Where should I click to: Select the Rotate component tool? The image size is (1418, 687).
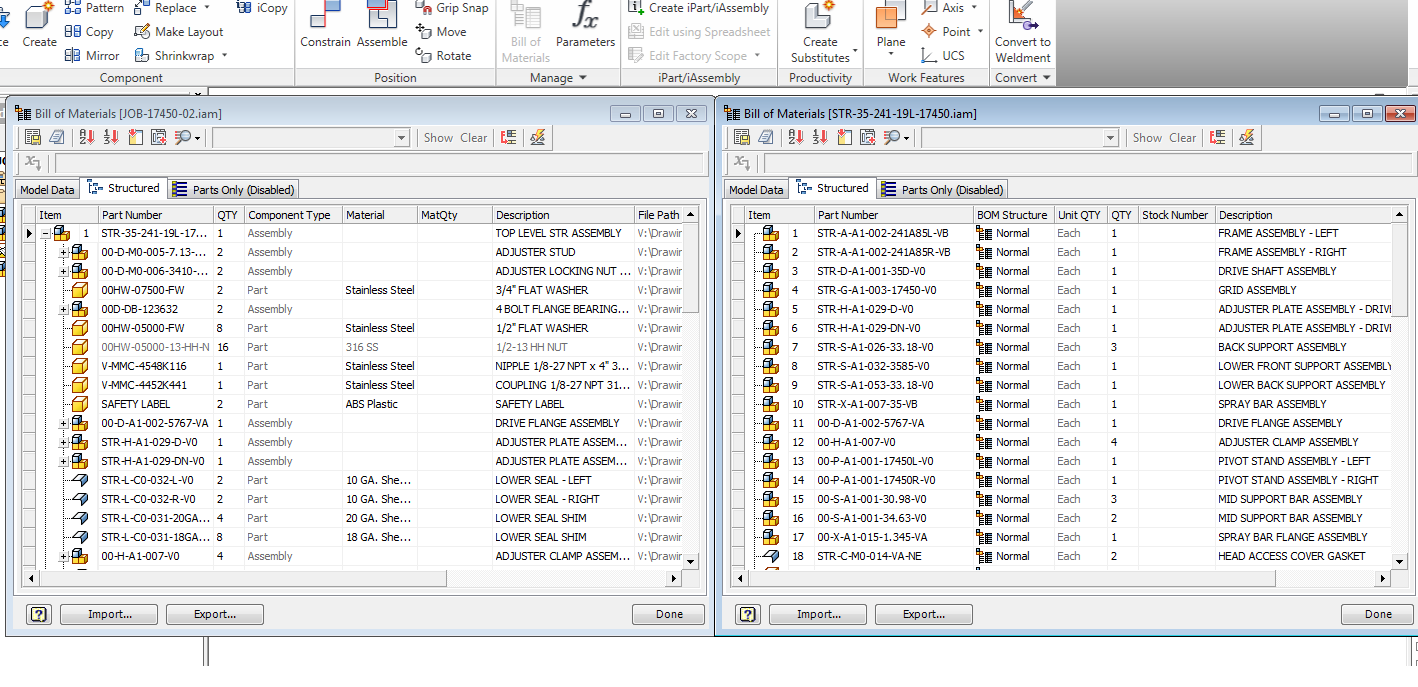[443, 55]
